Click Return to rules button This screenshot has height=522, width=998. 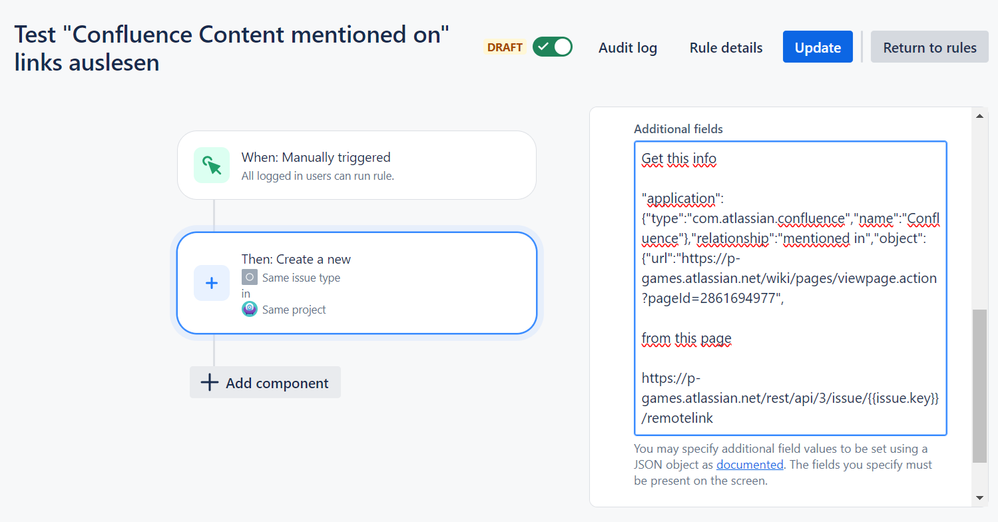929,47
